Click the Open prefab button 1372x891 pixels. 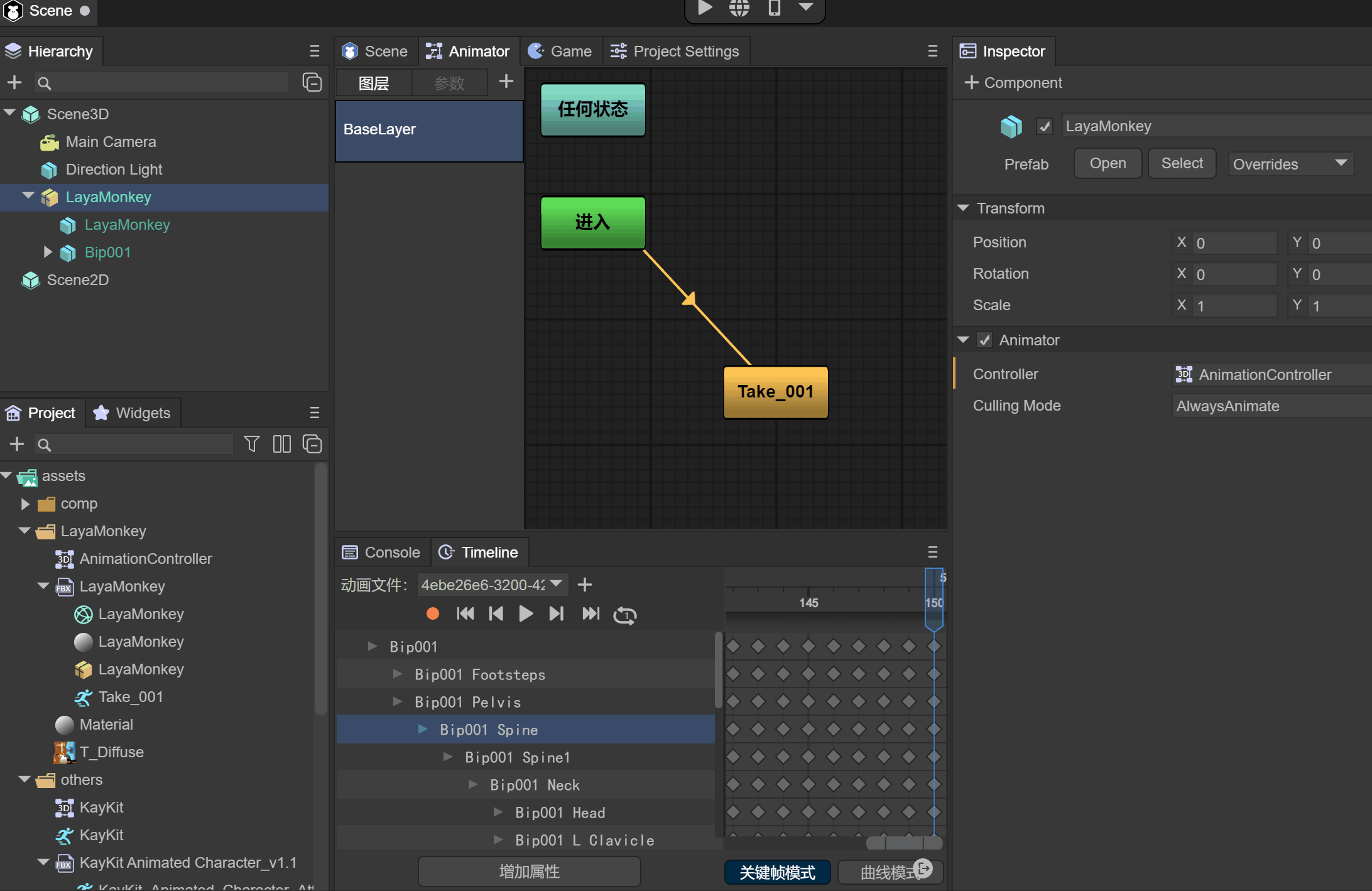[1107, 163]
